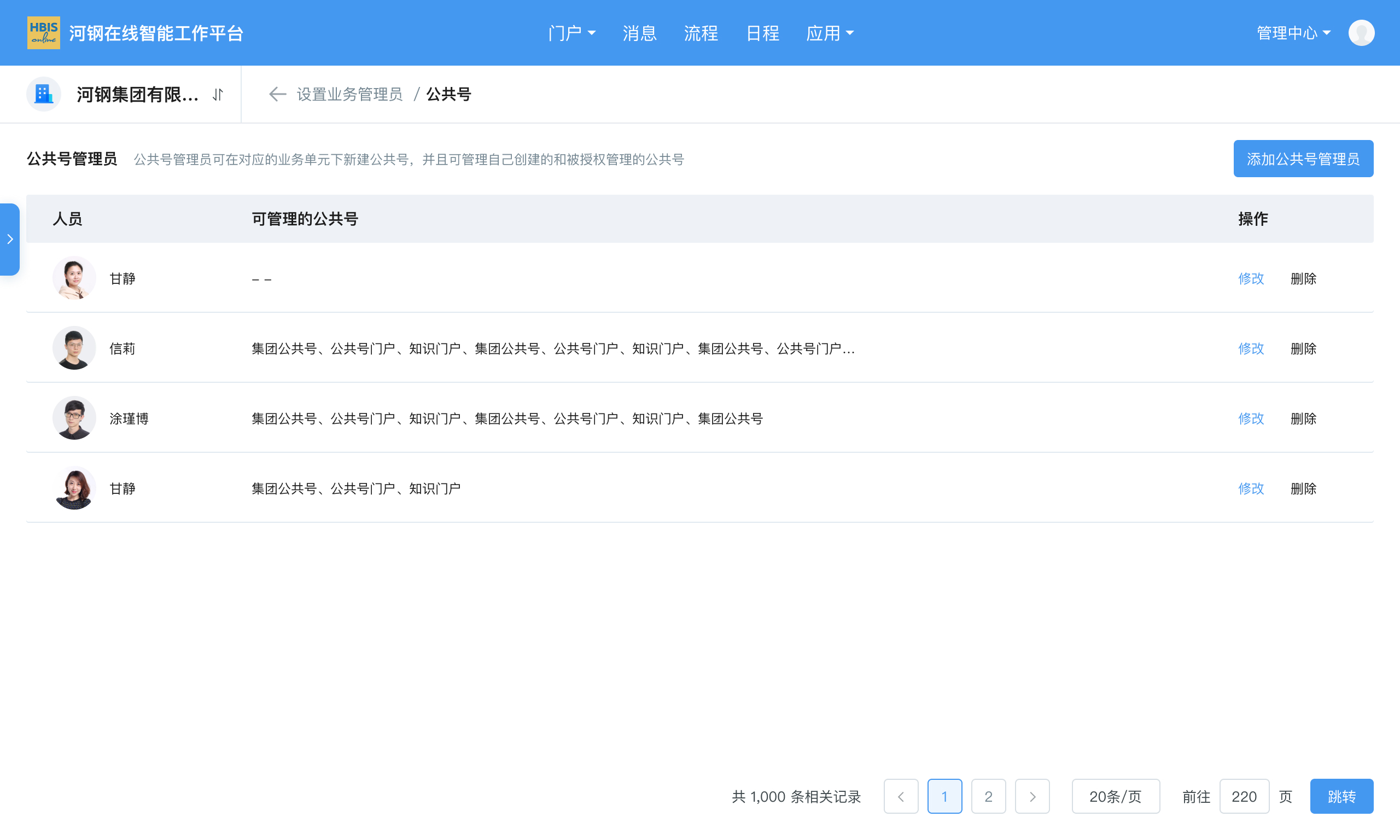The height and width of the screenshot is (840, 1400).
Task: Click 涂瑾博's avatar photo
Action: (74, 418)
